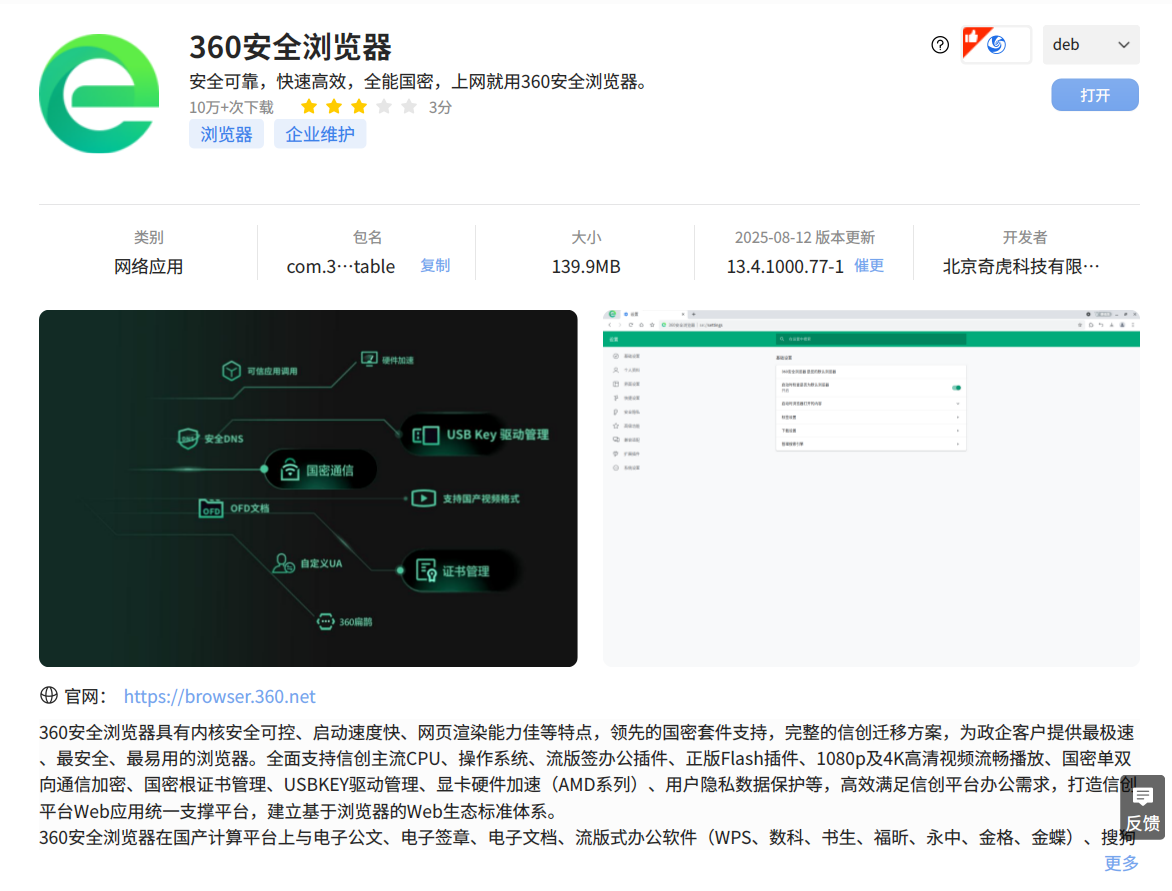Click the settings page screenshot
1172x891 pixels.
tap(870, 488)
